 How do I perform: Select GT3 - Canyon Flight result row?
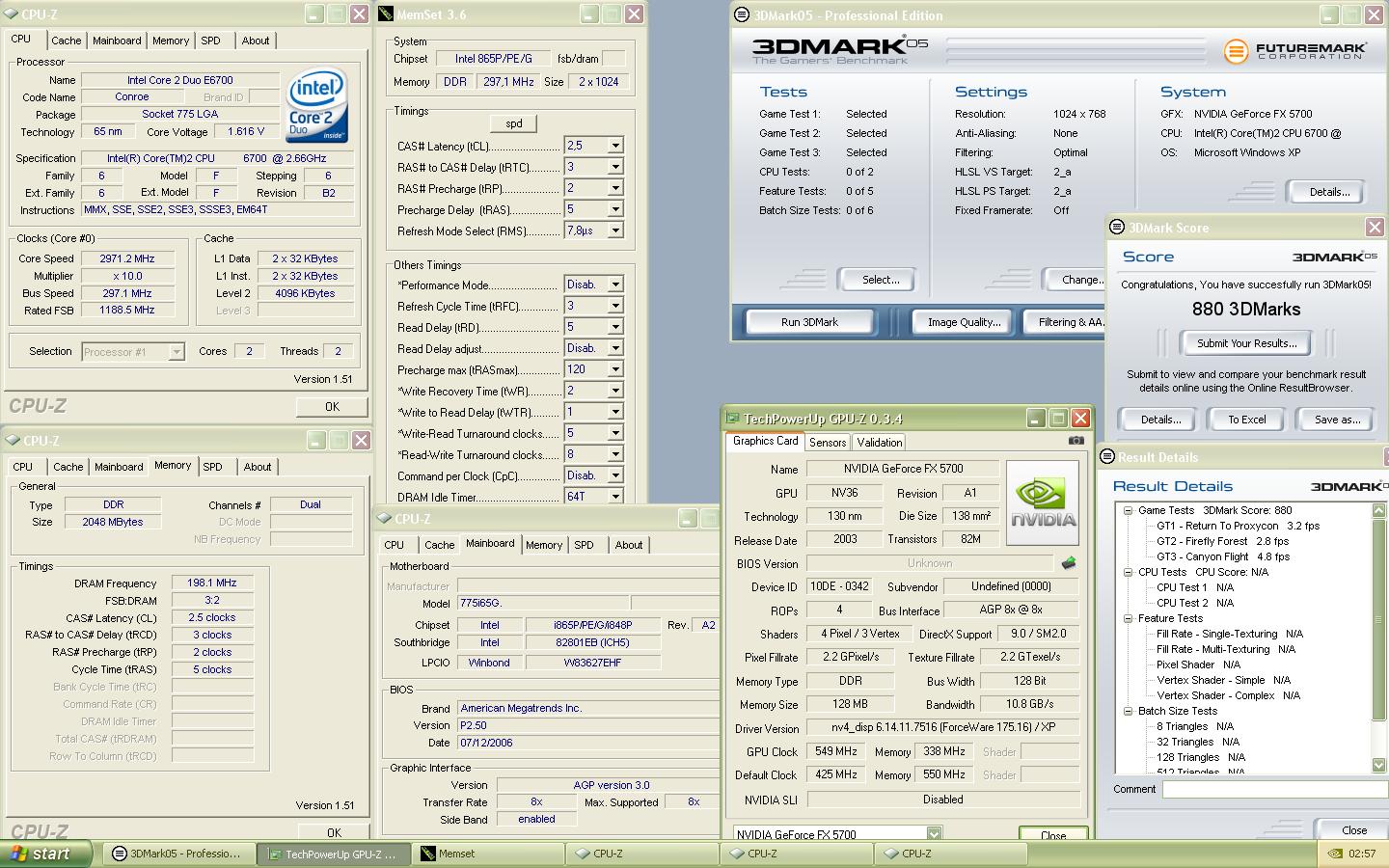pyautogui.click(x=1223, y=556)
